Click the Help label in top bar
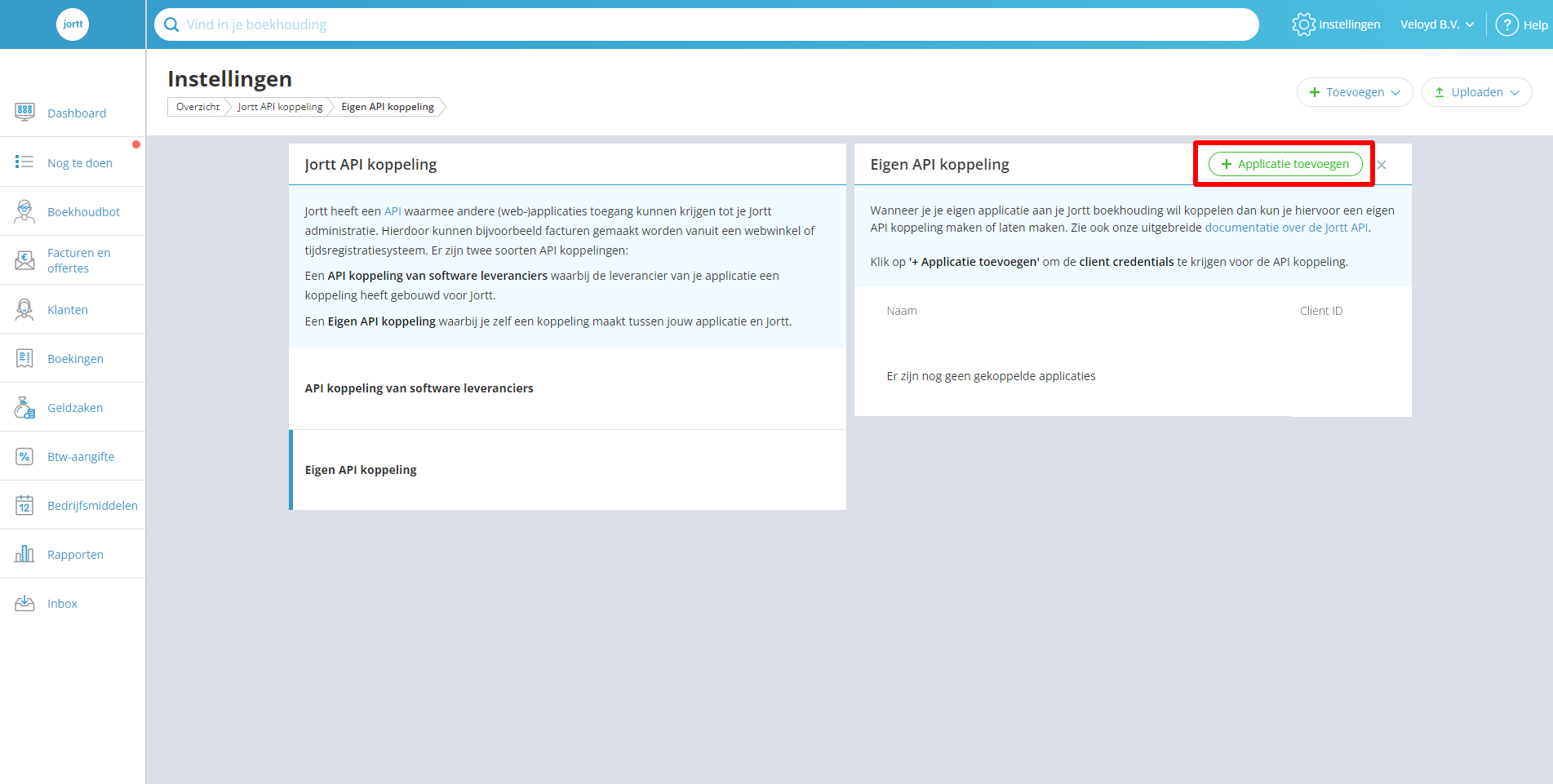This screenshot has width=1553, height=784. 1535,25
